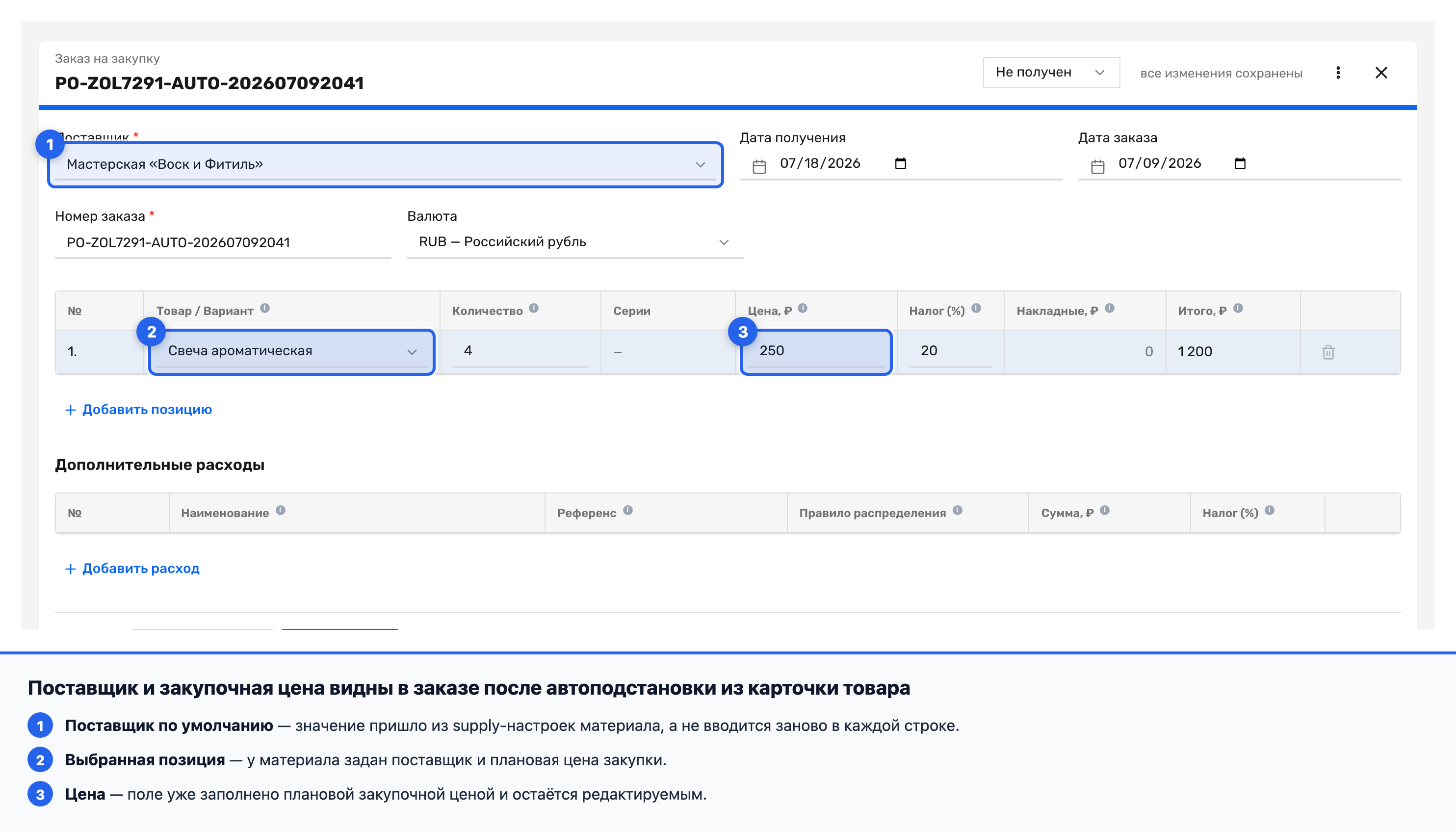This screenshot has height=832, width=1456.
Task: Show info for Сумма column
Action: click(x=1105, y=510)
